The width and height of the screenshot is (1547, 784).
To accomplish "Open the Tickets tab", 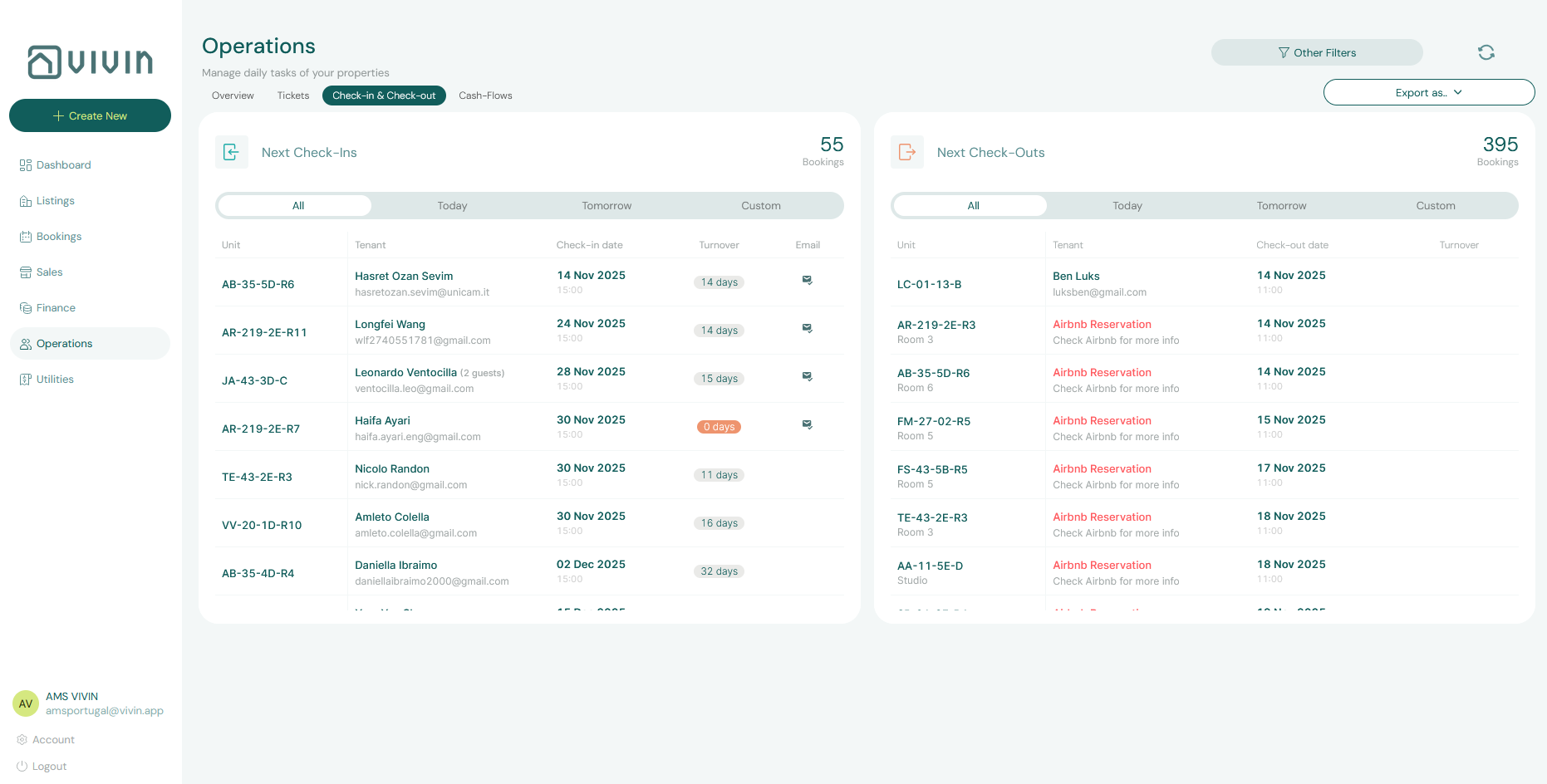I will click(292, 95).
